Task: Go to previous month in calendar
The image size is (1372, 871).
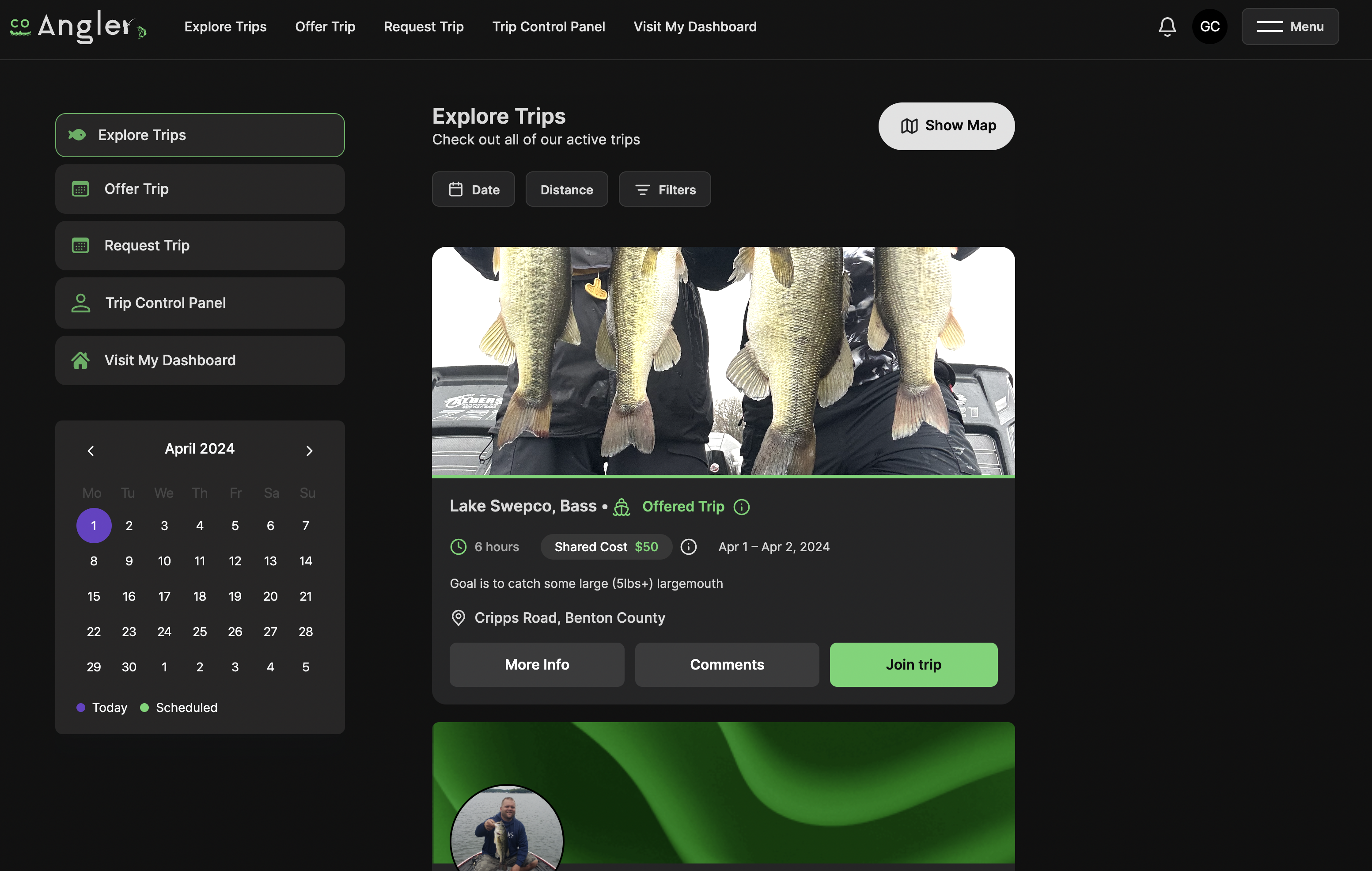Action: (91, 451)
